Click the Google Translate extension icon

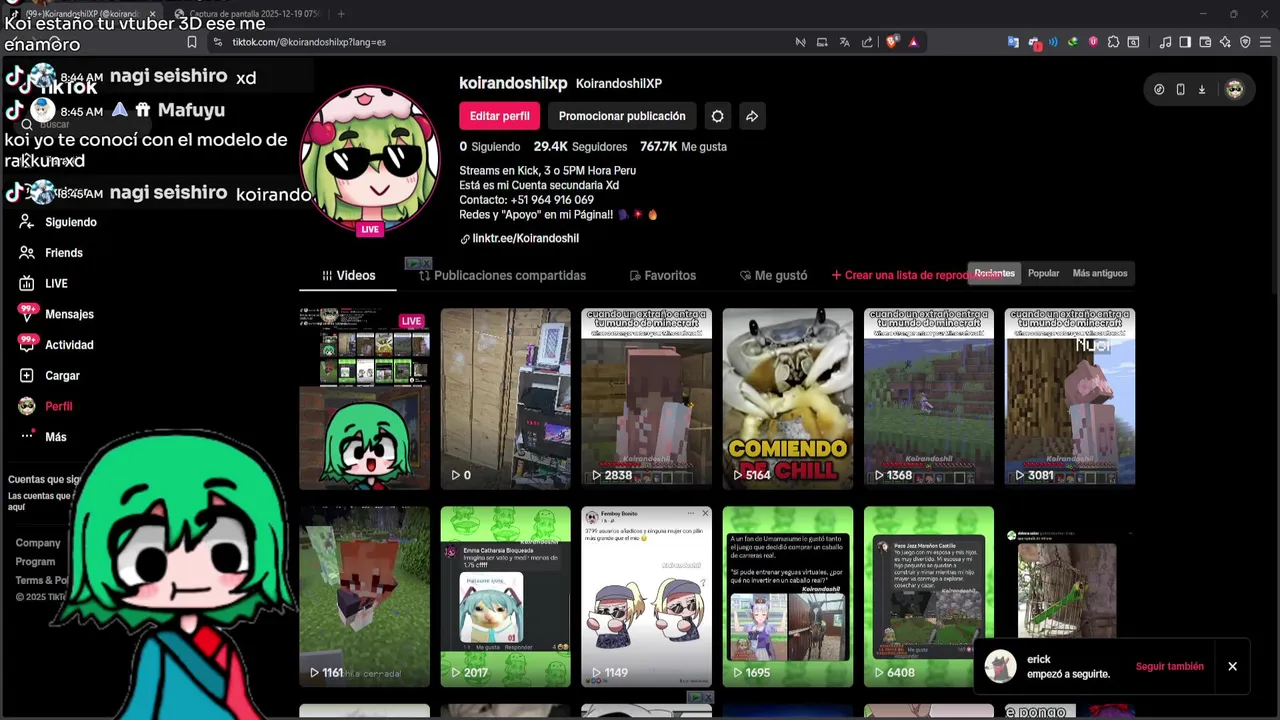point(1013,42)
